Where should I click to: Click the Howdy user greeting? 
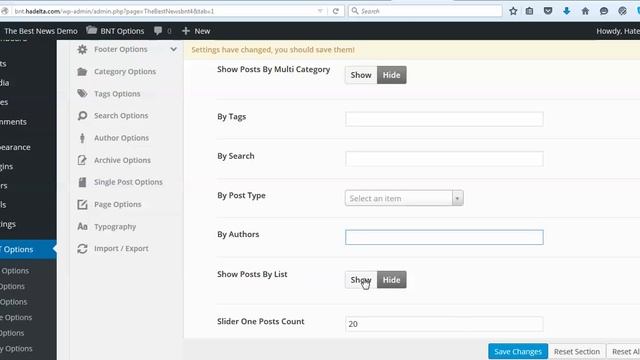pyautogui.click(x=618, y=31)
